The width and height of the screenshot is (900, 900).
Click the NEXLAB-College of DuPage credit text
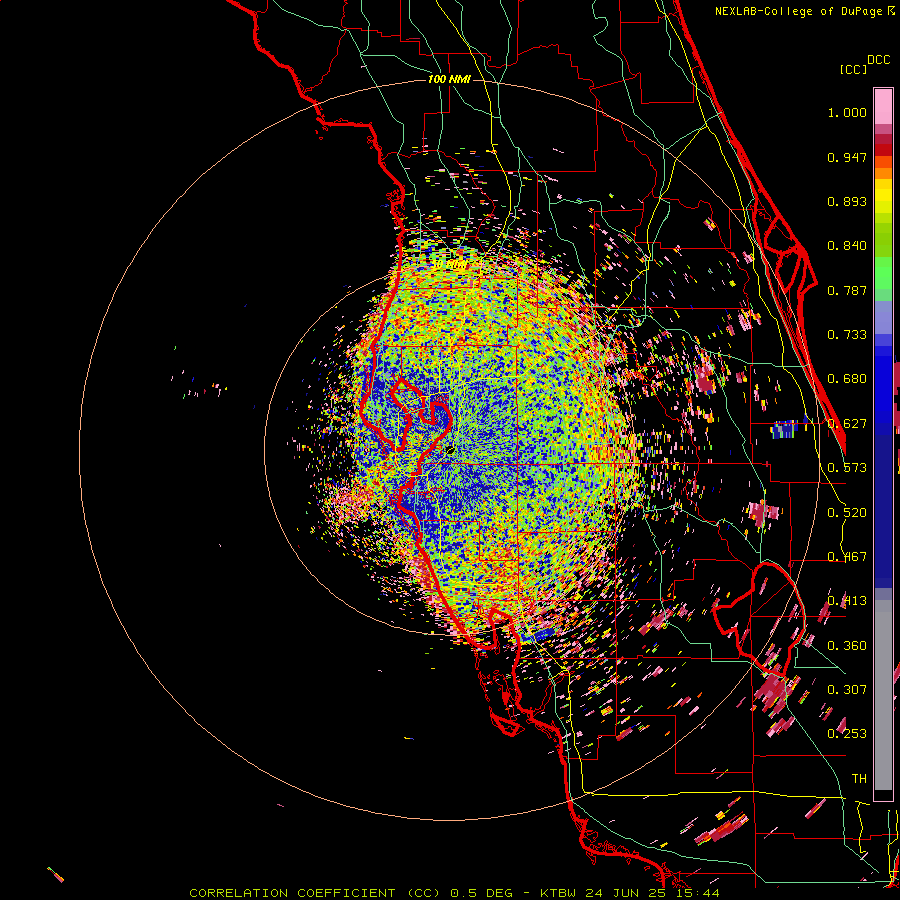pyautogui.click(x=800, y=11)
